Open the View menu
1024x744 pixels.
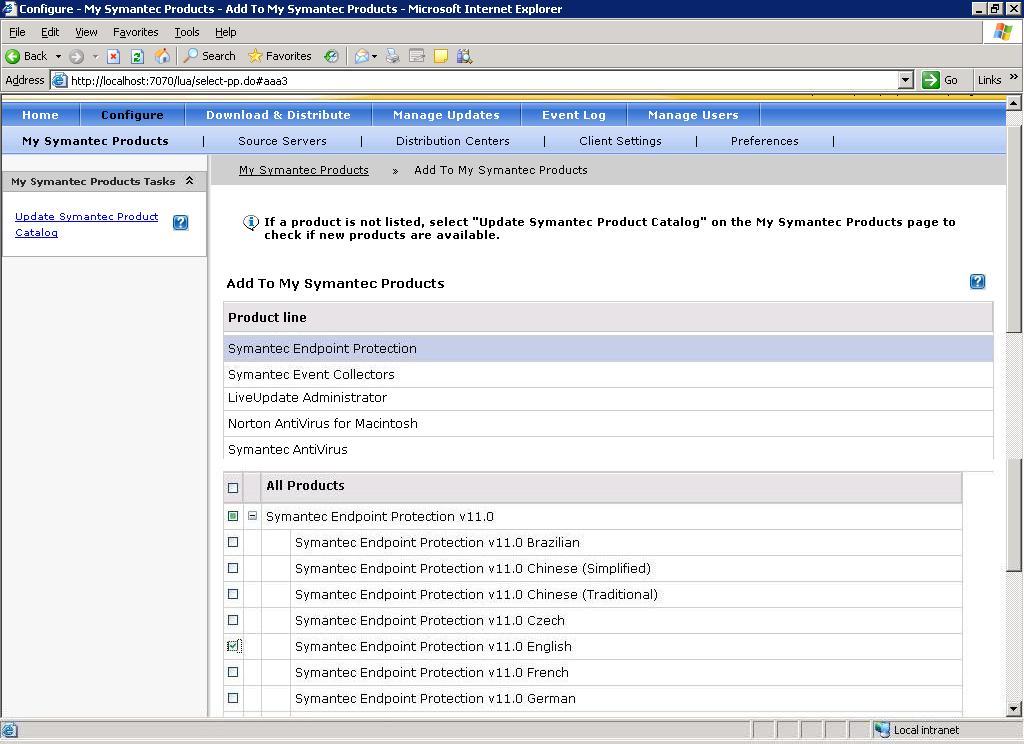[x=86, y=32]
